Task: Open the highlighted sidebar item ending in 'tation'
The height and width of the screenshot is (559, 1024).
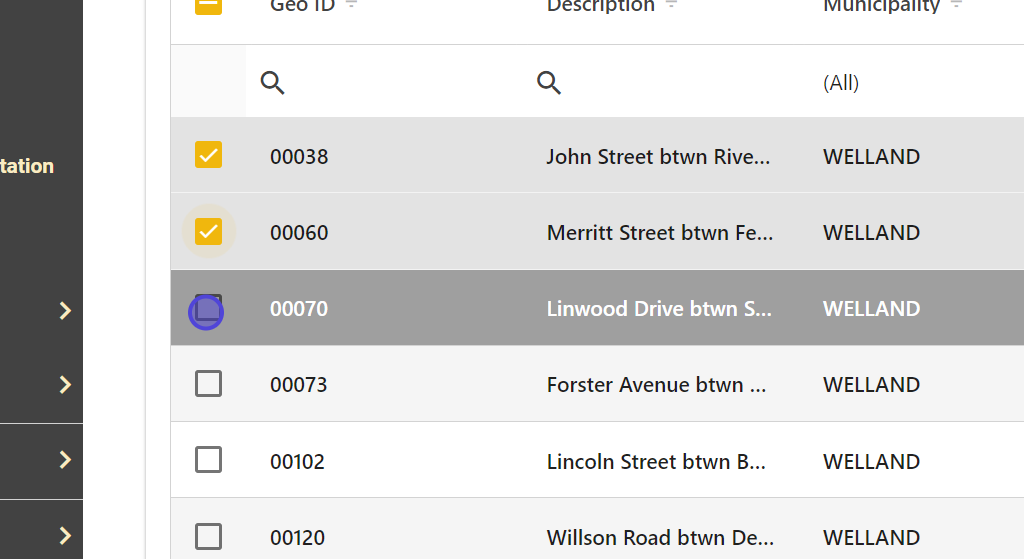Action: click(28, 166)
